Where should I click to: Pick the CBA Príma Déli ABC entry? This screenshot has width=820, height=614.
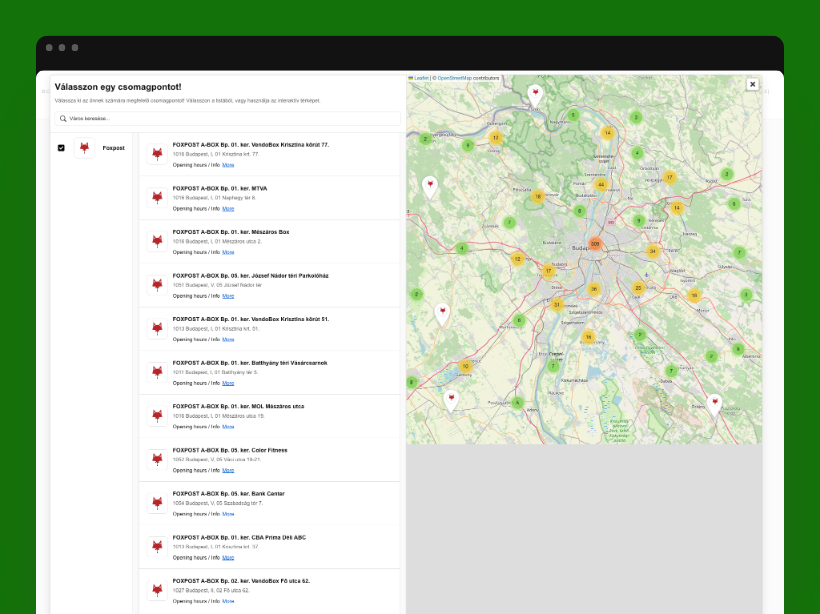(x=239, y=537)
